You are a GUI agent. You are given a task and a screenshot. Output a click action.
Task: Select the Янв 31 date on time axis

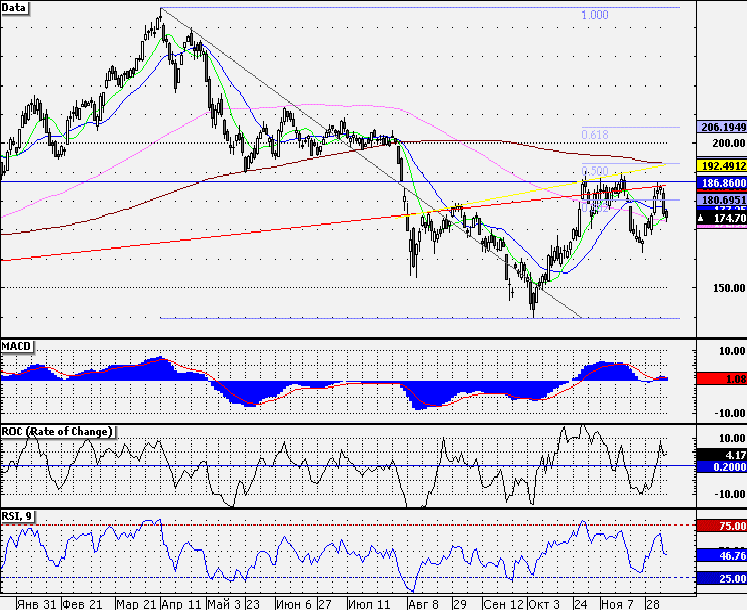point(36,604)
